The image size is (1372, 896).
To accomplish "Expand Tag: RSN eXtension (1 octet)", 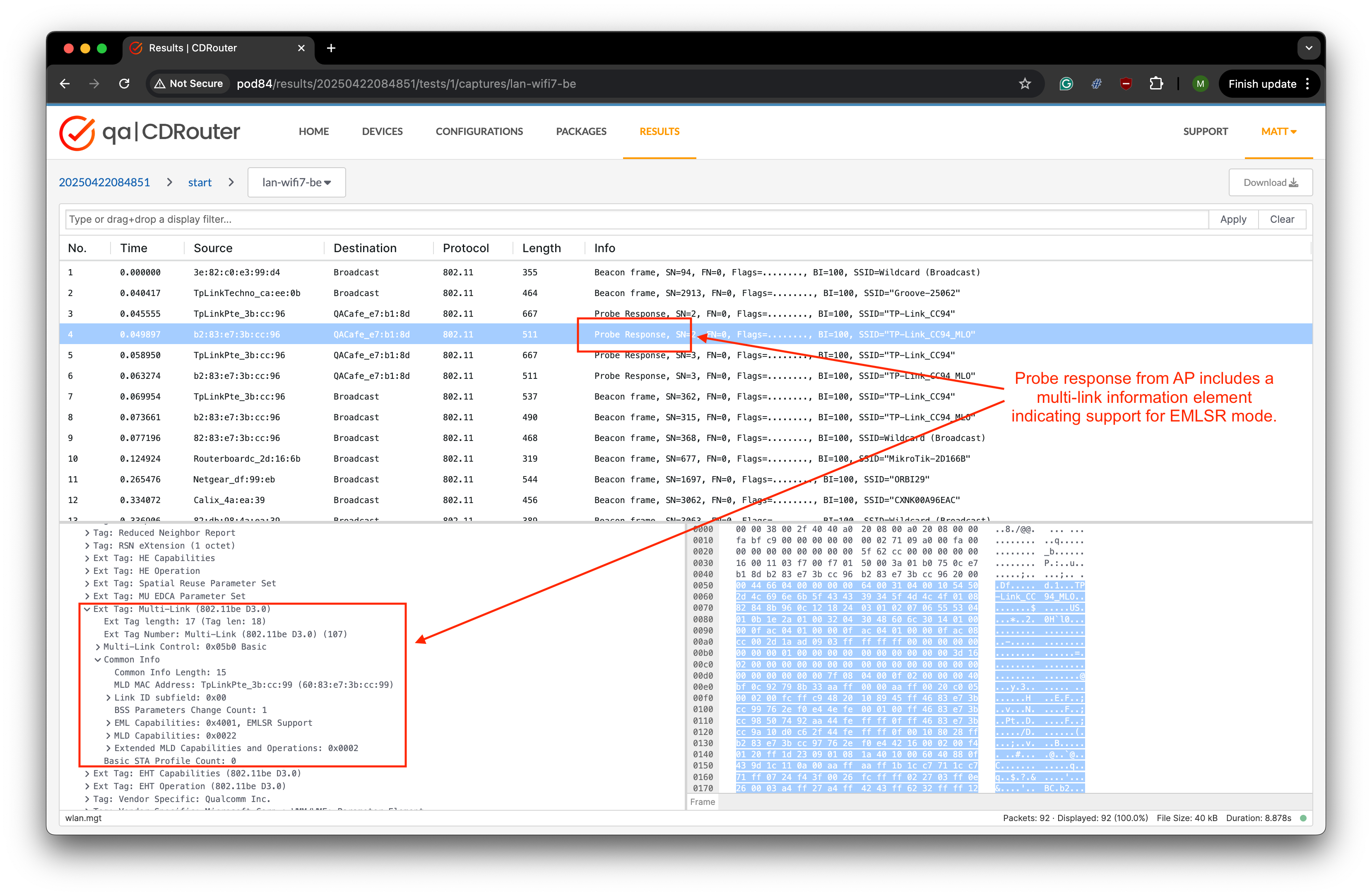I will pyautogui.click(x=87, y=545).
